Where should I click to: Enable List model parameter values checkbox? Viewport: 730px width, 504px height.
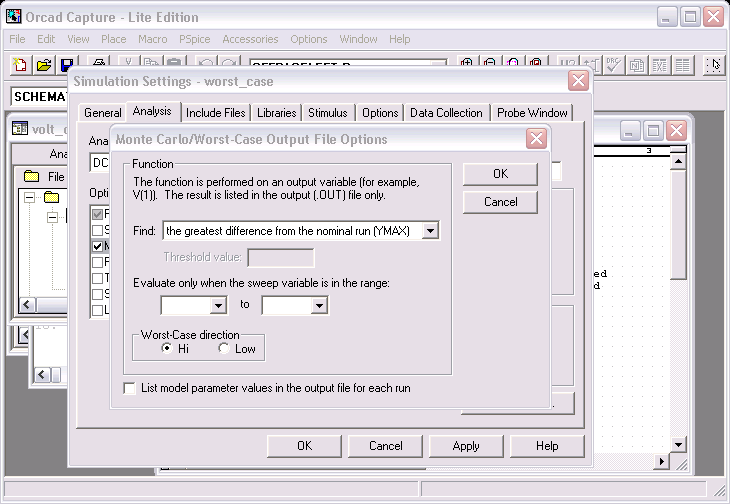[129, 388]
